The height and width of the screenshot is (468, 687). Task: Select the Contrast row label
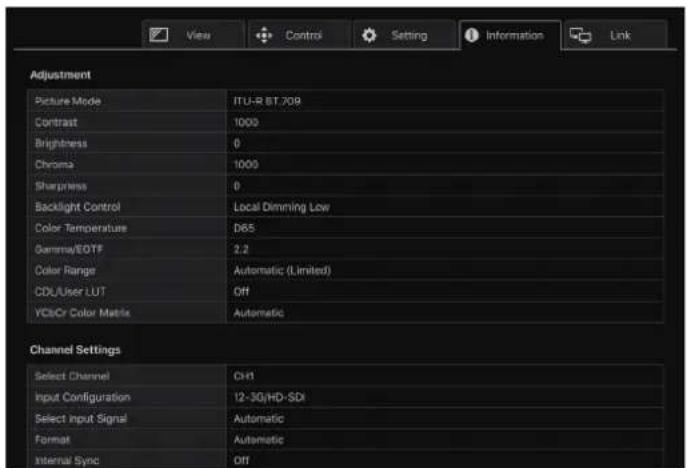[56, 122]
